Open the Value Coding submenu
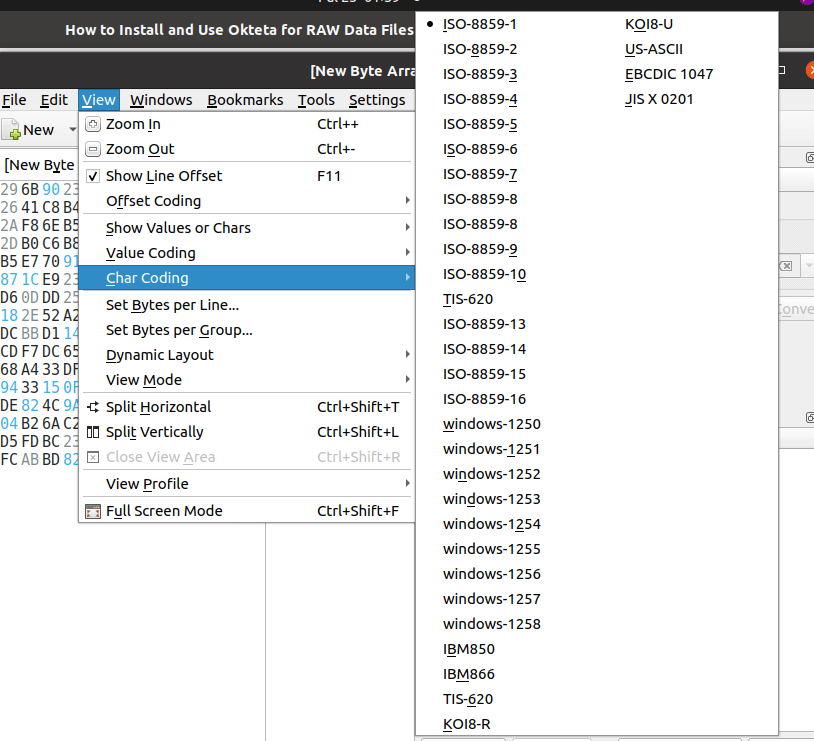The height and width of the screenshot is (741, 814). (x=247, y=253)
